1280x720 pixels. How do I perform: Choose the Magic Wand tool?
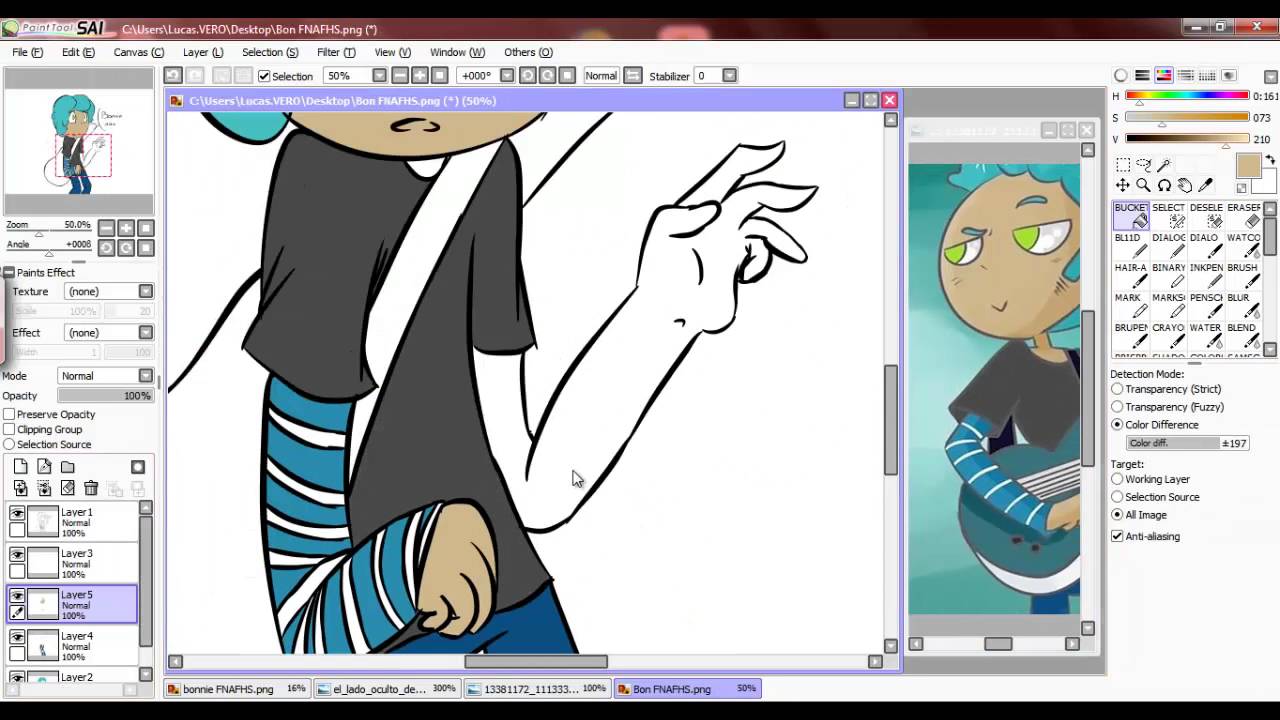tap(1165, 165)
